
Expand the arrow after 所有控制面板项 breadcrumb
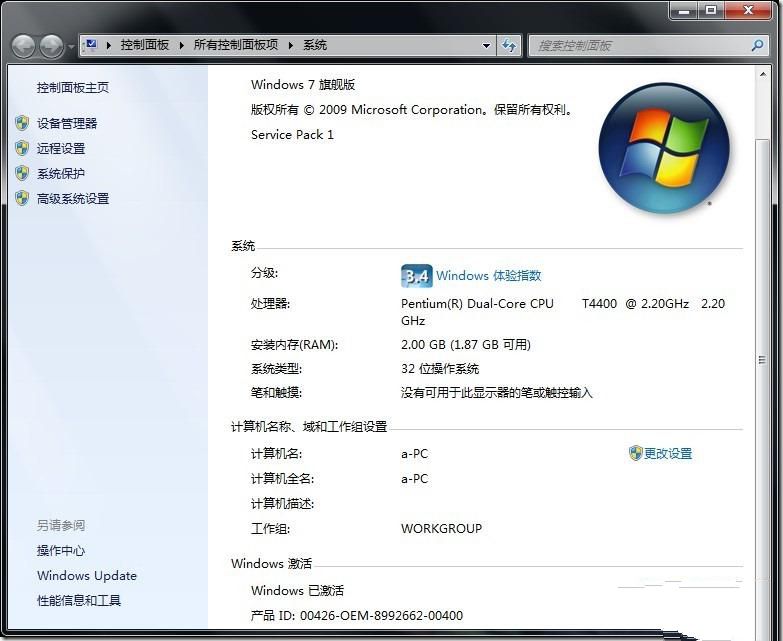coord(291,45)
